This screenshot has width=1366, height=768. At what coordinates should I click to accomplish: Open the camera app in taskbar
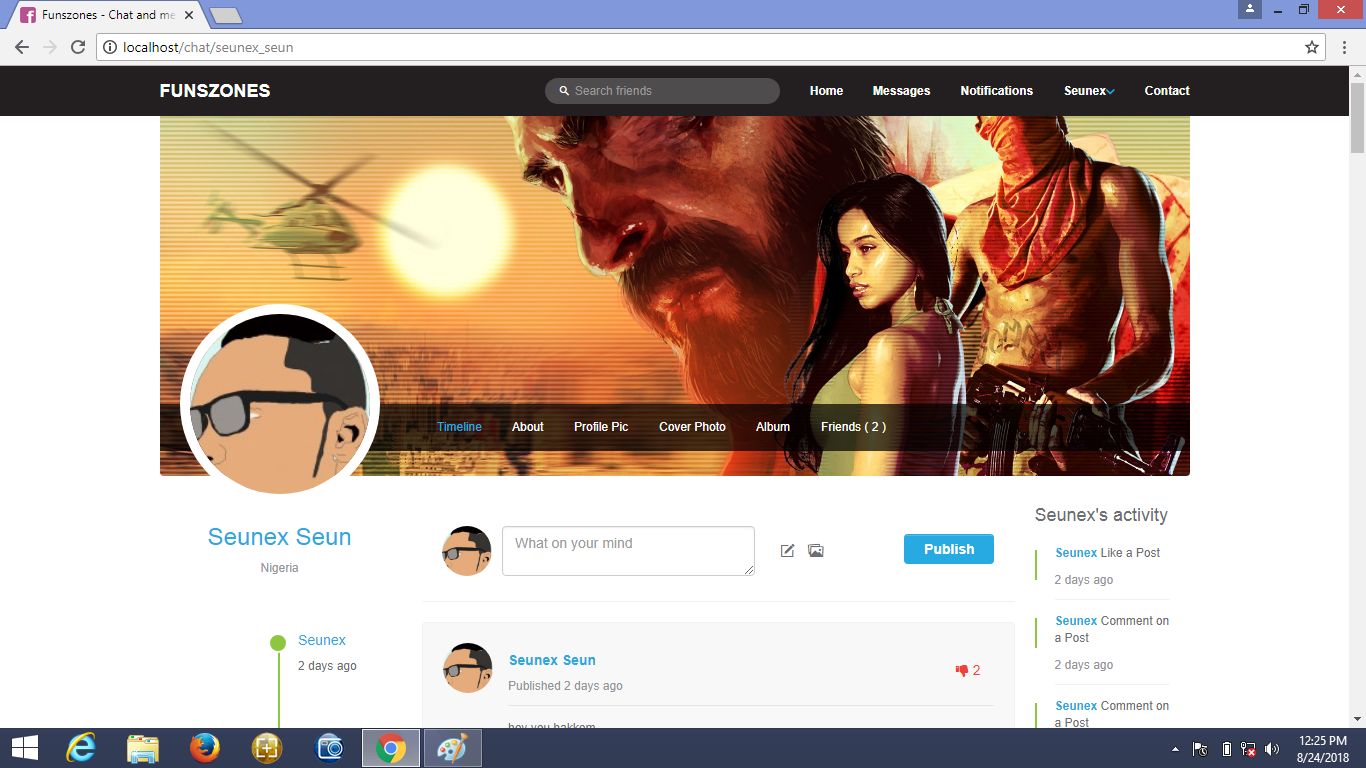[x=329, y=748]
